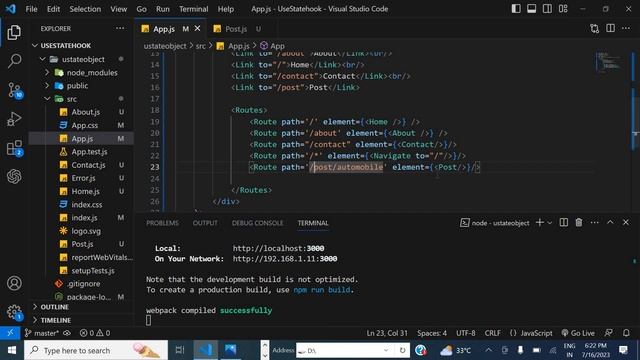640x360 pixels.
Task: Open the Windows Start menu
Action: [11, 350]
